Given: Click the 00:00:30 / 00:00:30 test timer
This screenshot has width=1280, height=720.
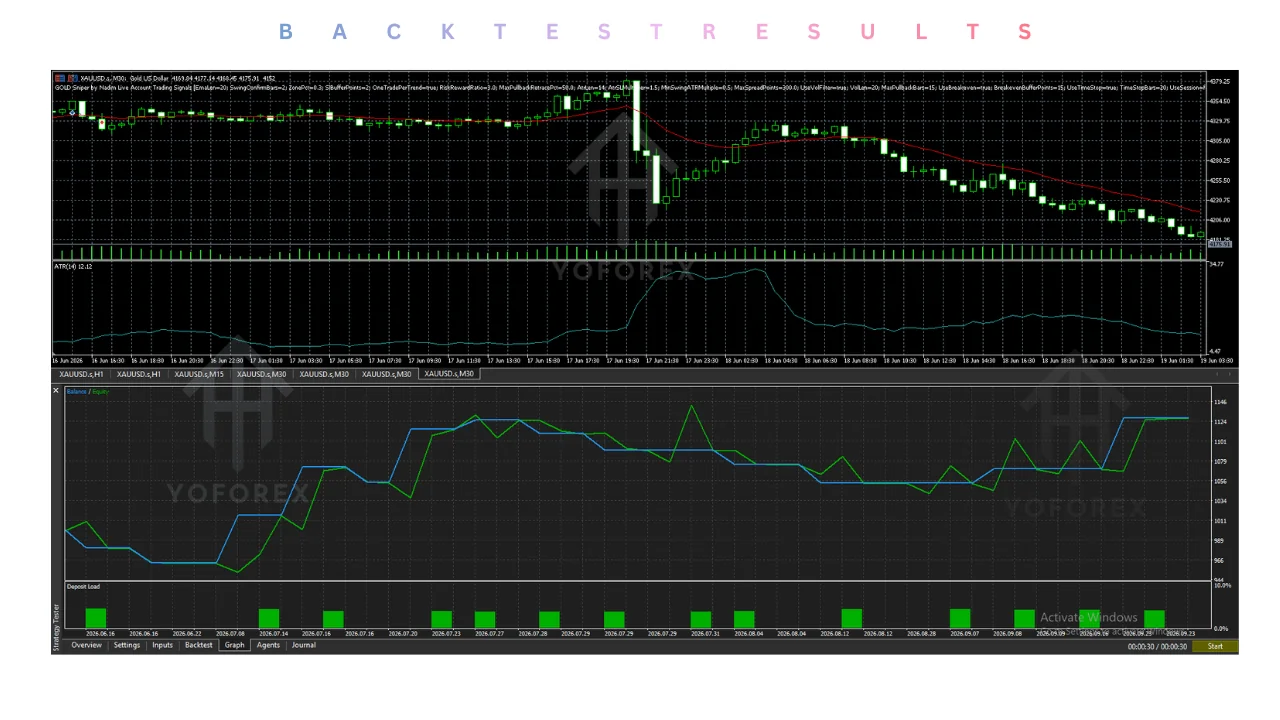Looking at the screenshot, I should [x=1158, y=647].
